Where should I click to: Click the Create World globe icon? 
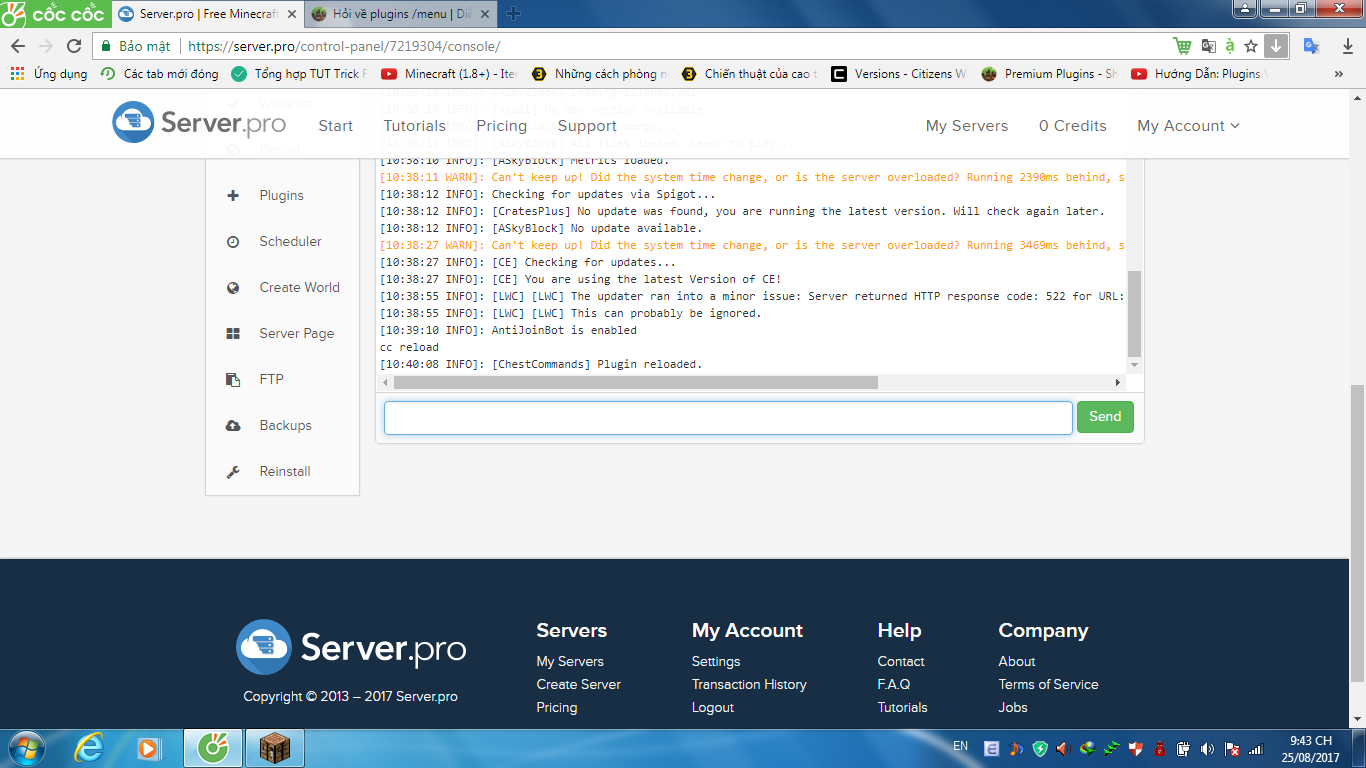[233, 288]
